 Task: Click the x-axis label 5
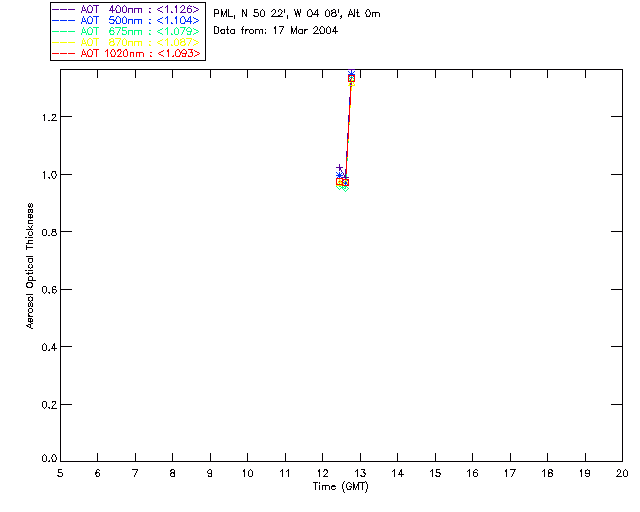coord(60,474)
